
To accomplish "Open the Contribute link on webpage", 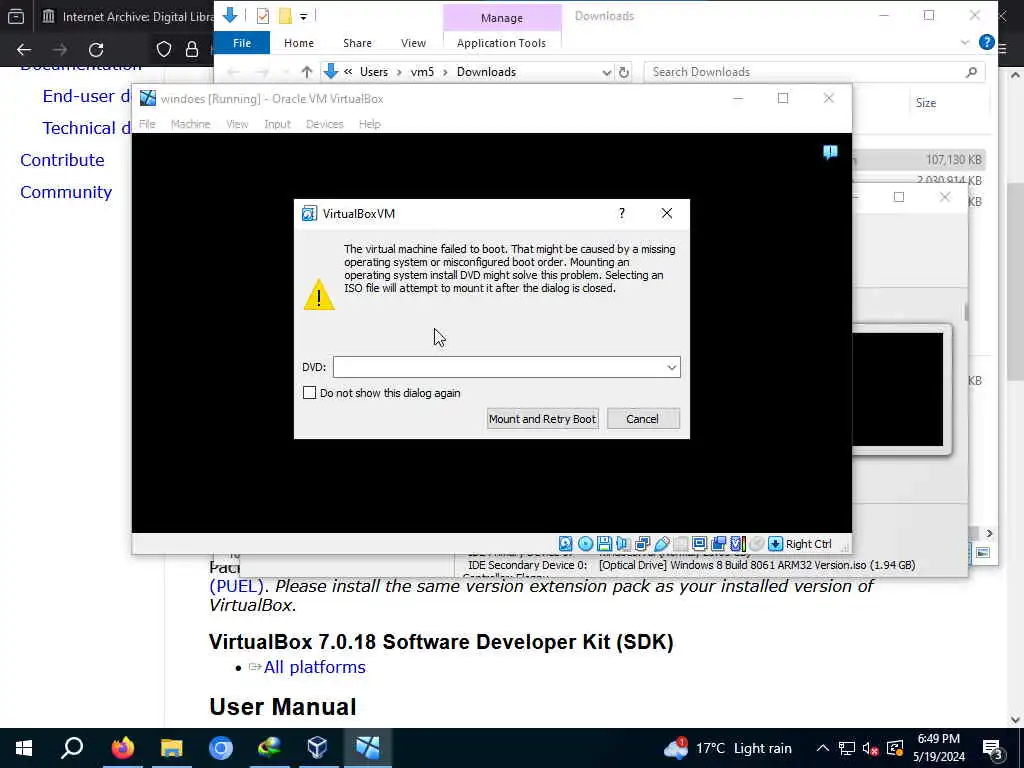I will point(62,160).
